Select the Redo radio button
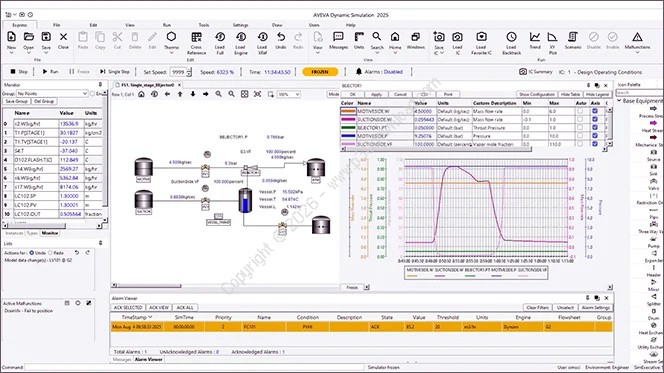This screenshot has height=373, width=664. click(50, 253)
